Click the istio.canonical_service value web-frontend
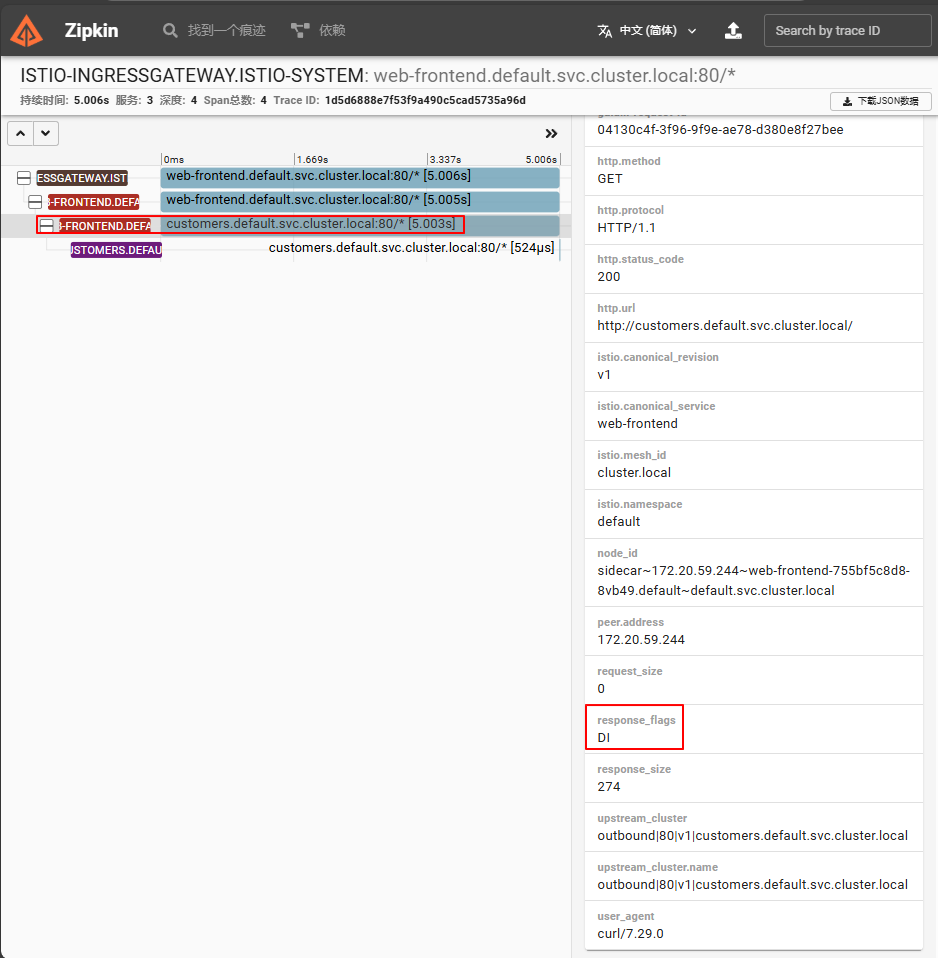Screen dimensions: 938x958 point(637,423)
